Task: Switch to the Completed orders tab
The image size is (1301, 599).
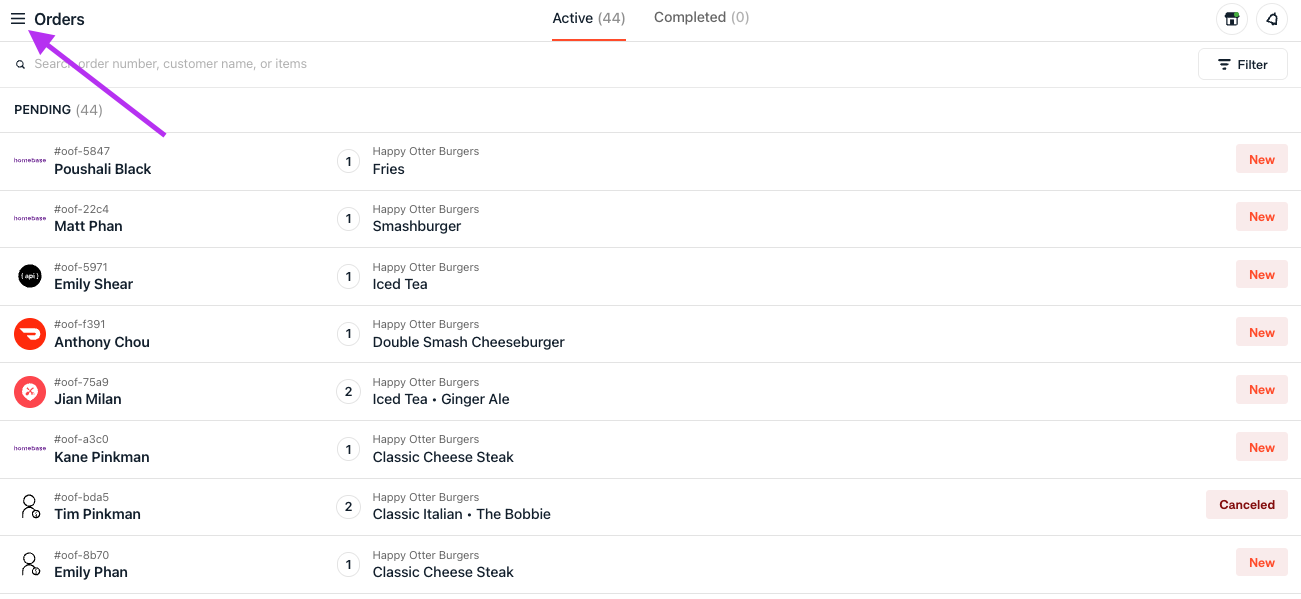Action: [x=701, y=17]
